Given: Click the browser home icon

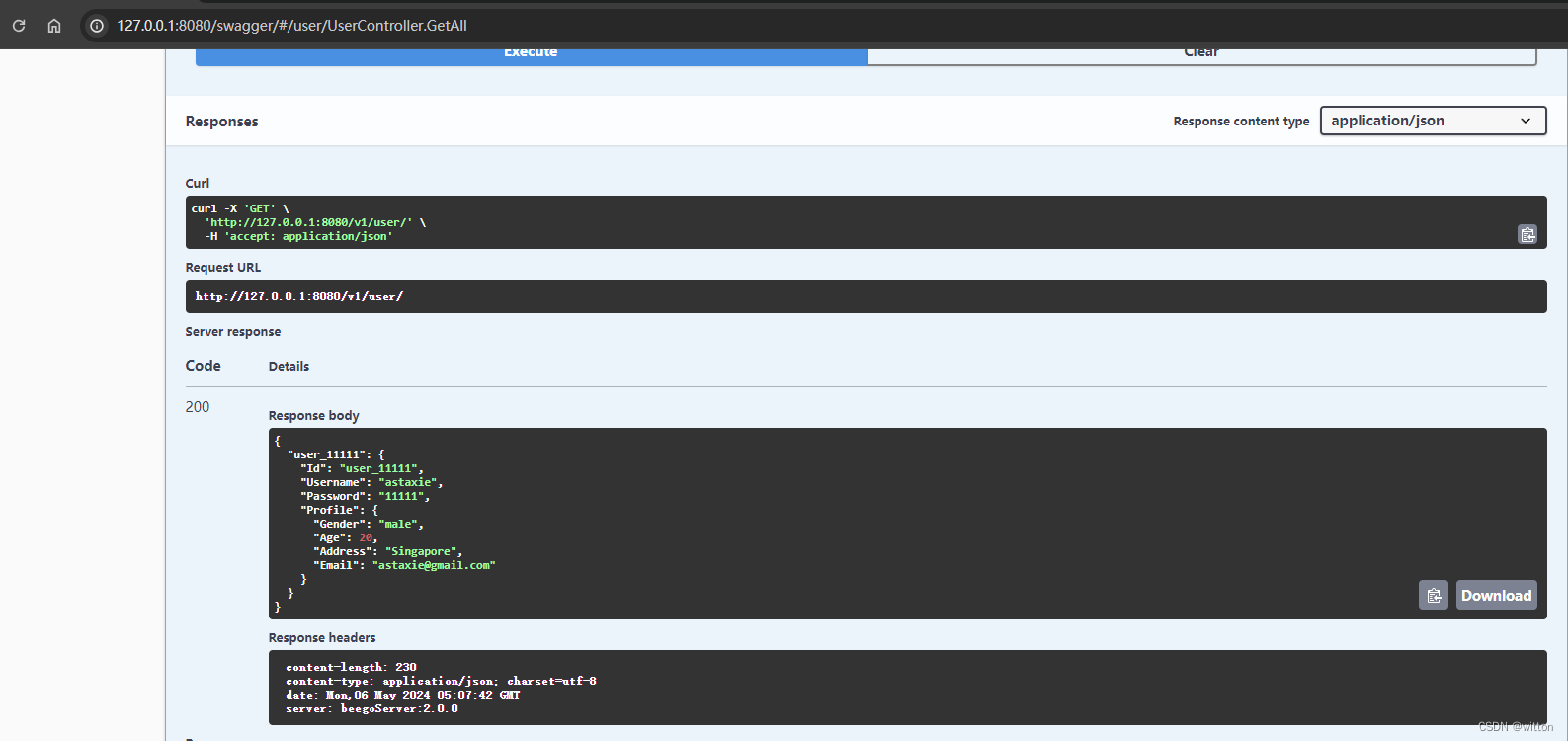Looking at the screenshot, I should 54,26.
